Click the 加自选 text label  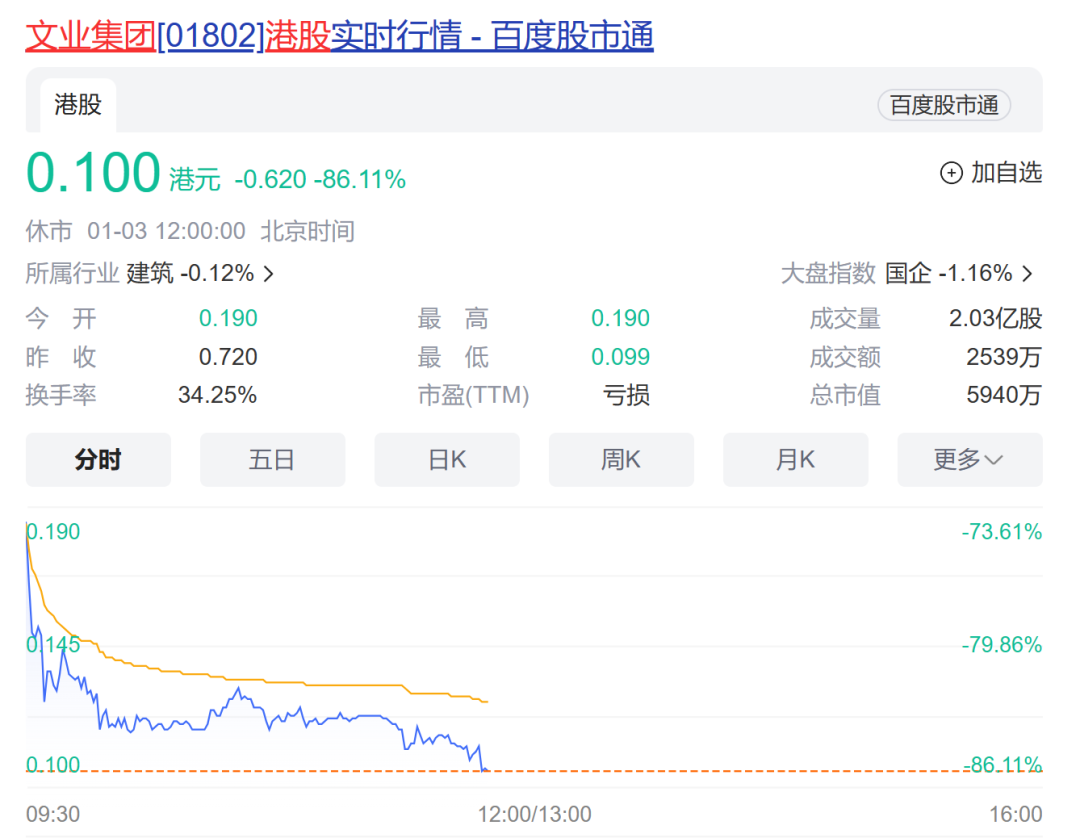1006,173
